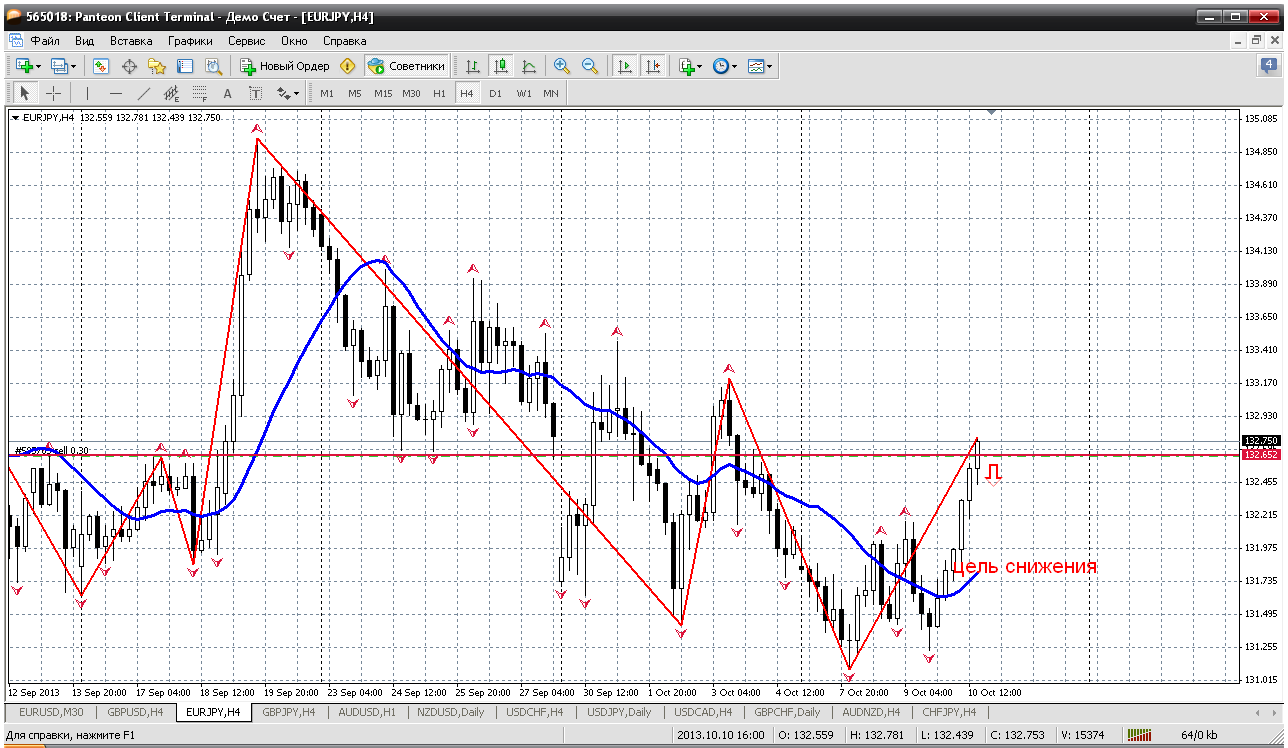Click the arrows objects icon
The height and width of the screenshot is (748, 1288).
(x=283, y=93)
